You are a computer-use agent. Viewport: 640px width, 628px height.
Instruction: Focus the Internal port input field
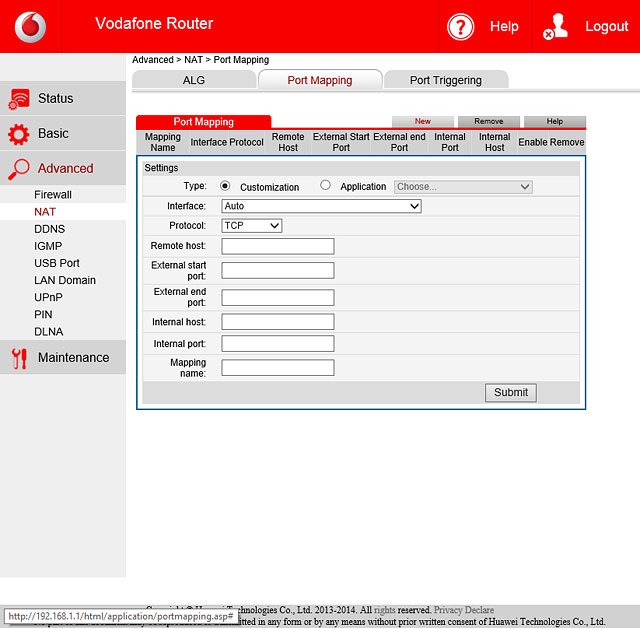pos(278,344)
